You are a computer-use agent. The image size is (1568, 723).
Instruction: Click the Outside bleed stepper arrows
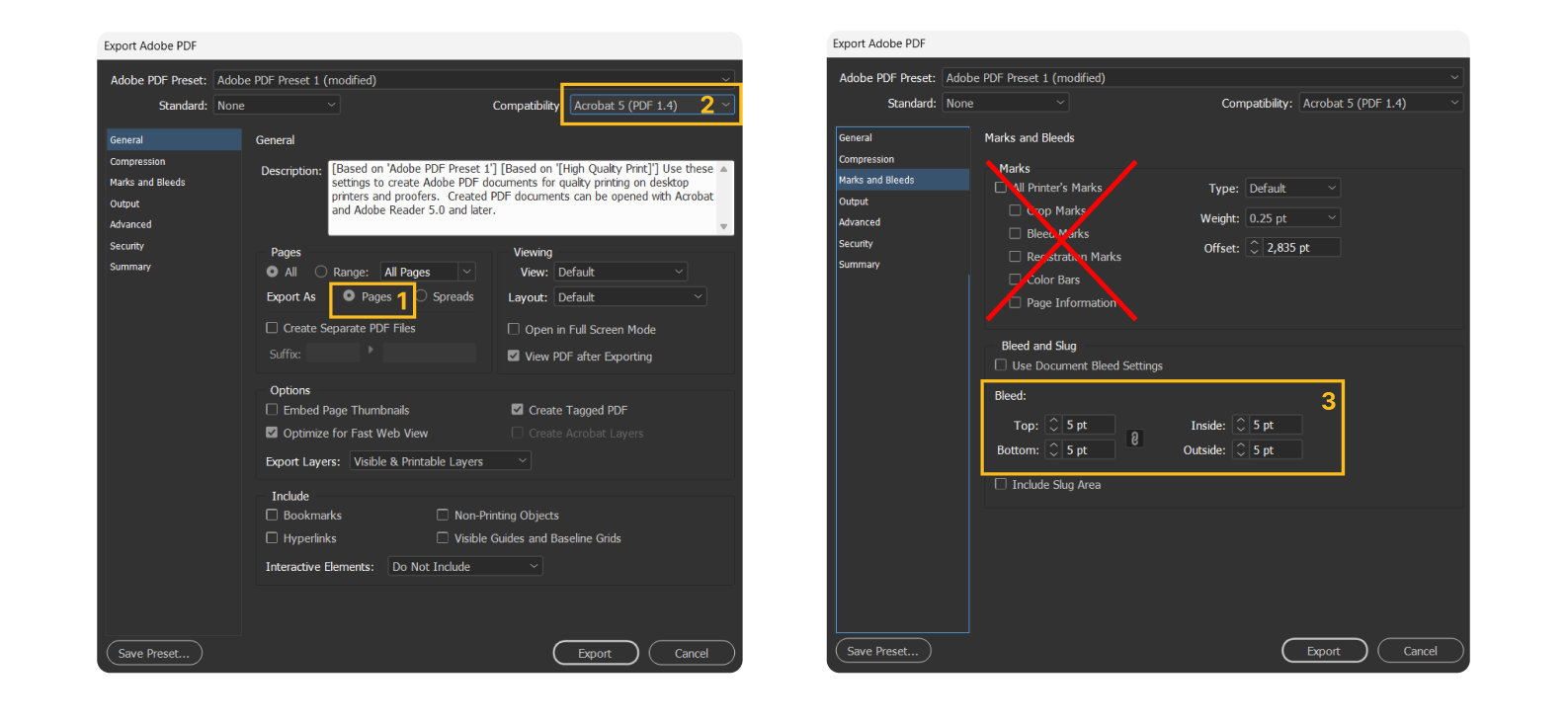pyautogui.click(x=1241, y=449)
